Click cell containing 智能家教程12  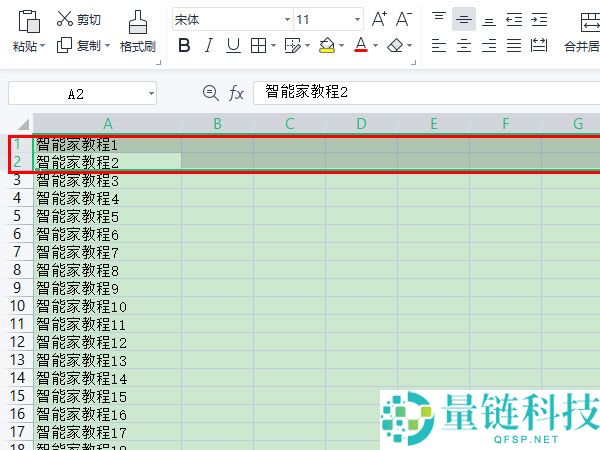click(x=108, y=342)
